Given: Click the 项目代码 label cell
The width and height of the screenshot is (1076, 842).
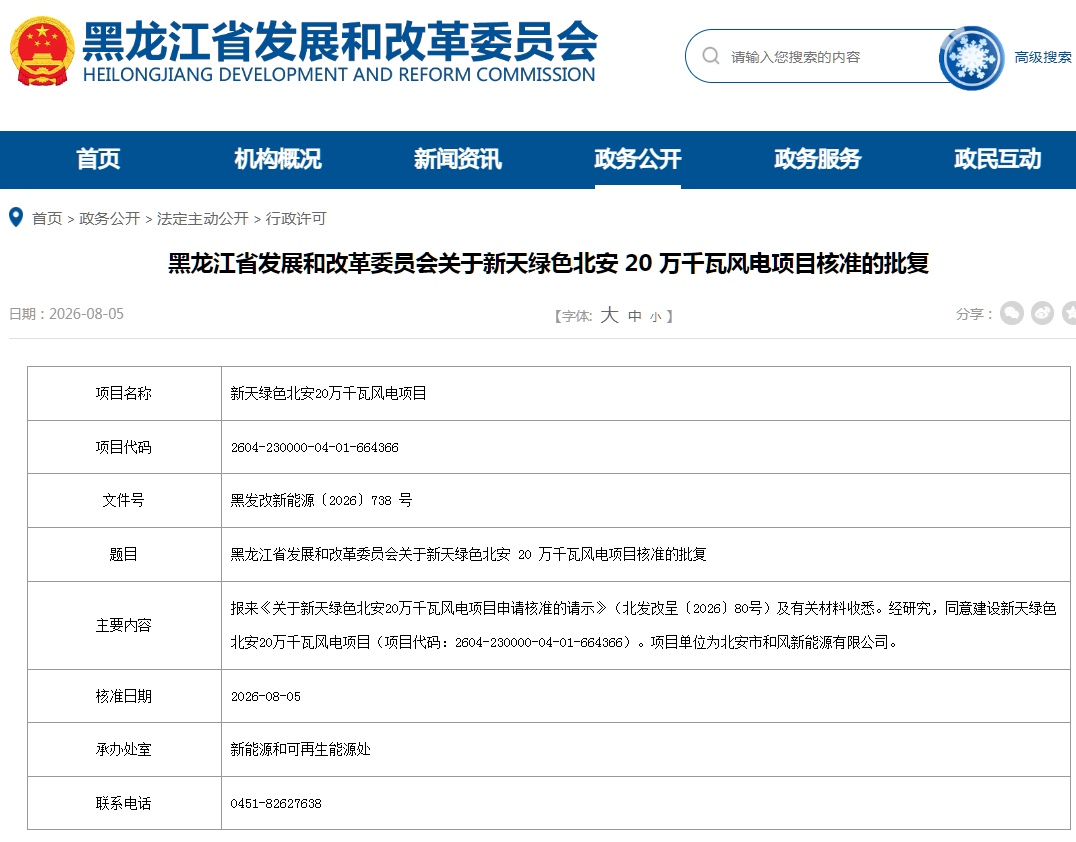Looking at the screenshot, I should (x=124, y=447).
